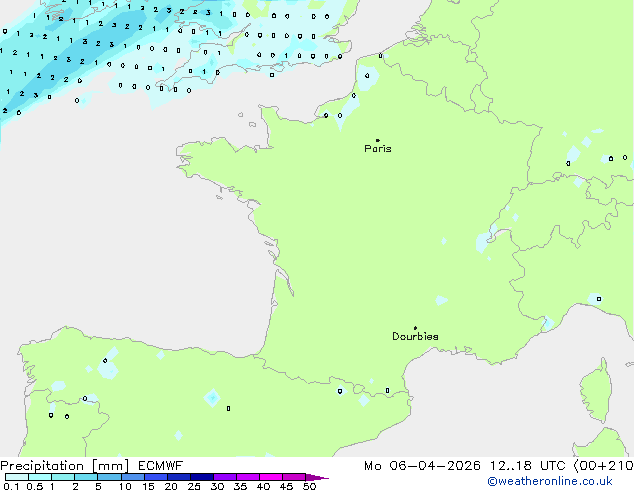Select the legend swatch starting at 10
Viewport: 634px width, 490px height.
tap(133, 477)
